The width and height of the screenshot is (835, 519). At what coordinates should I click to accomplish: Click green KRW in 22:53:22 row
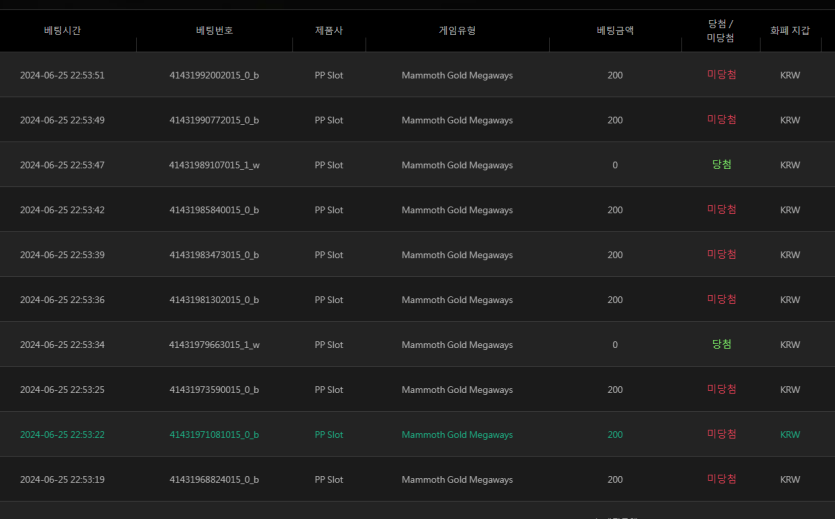click(x=790, y=434)
